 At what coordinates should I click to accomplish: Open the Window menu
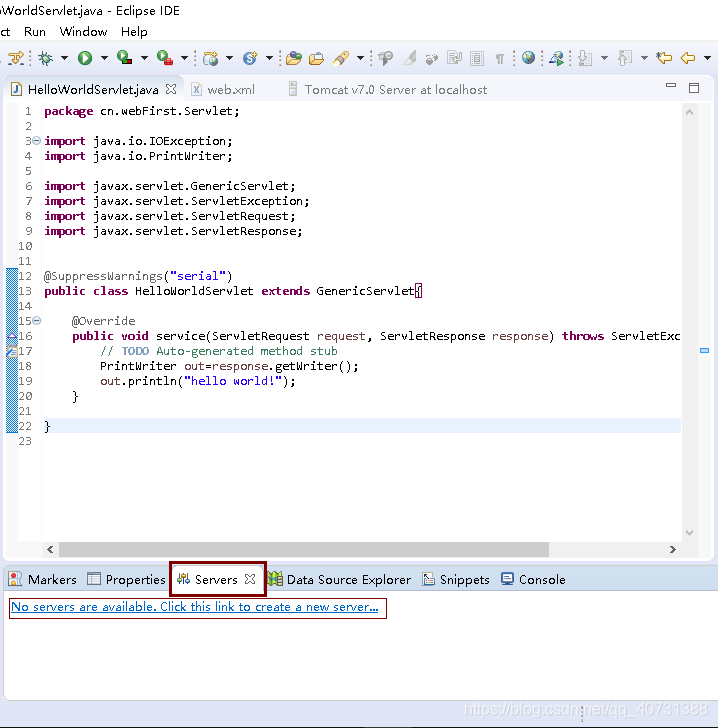pos(84,32)
